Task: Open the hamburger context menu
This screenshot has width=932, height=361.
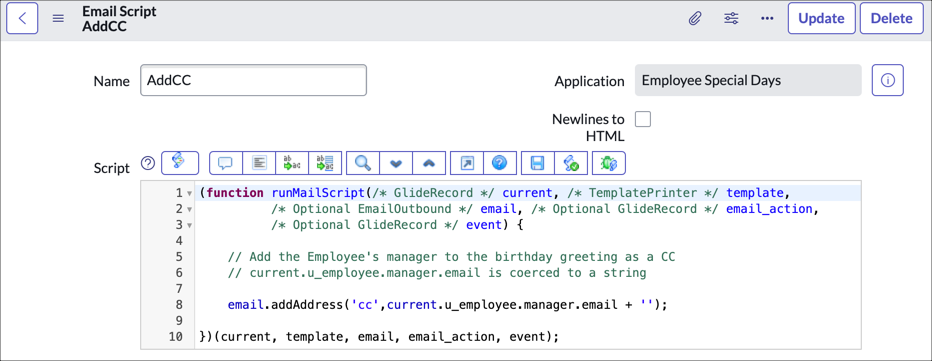Action: coord(58,18)
